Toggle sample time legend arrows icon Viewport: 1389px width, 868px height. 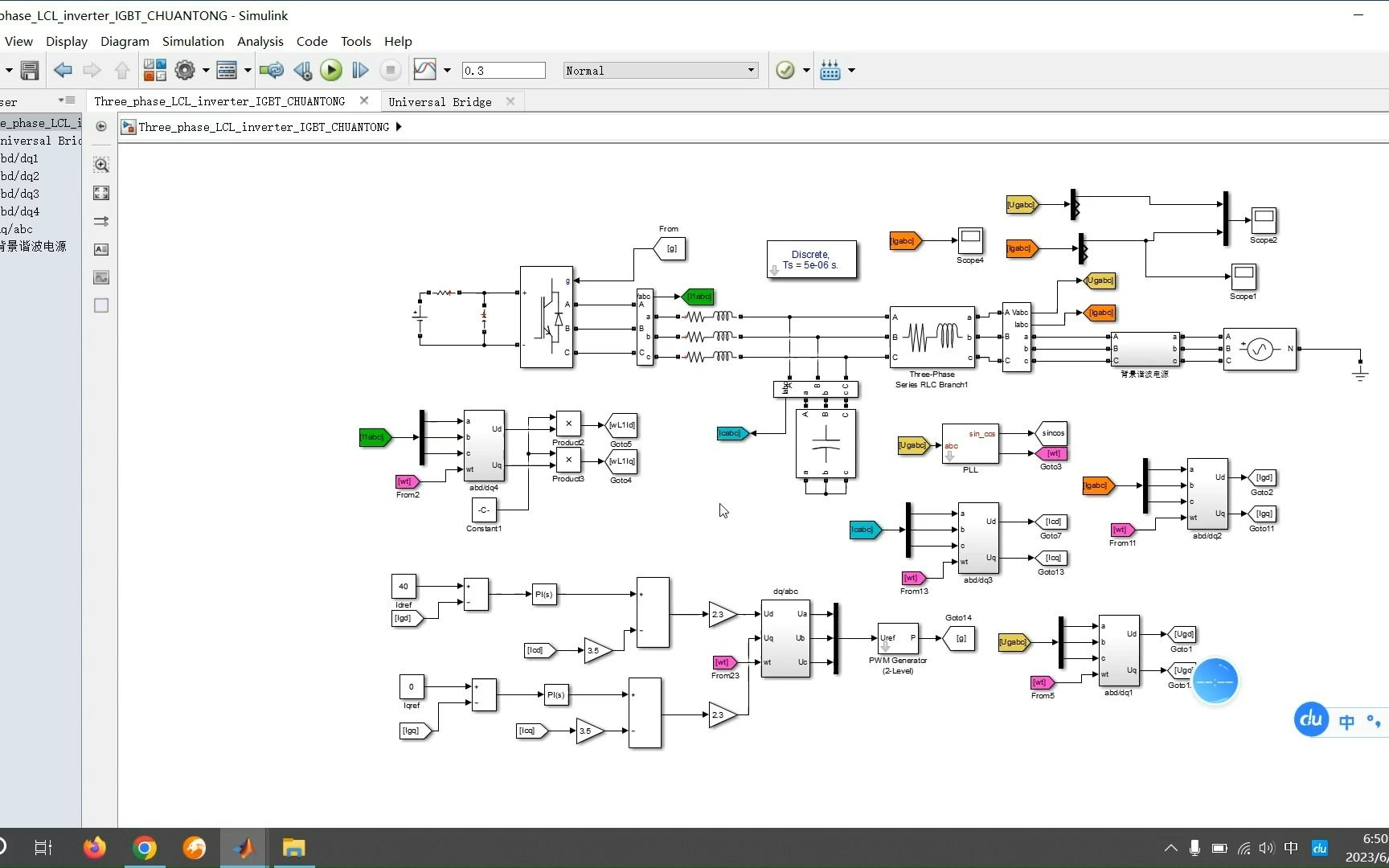click(101, 221)
